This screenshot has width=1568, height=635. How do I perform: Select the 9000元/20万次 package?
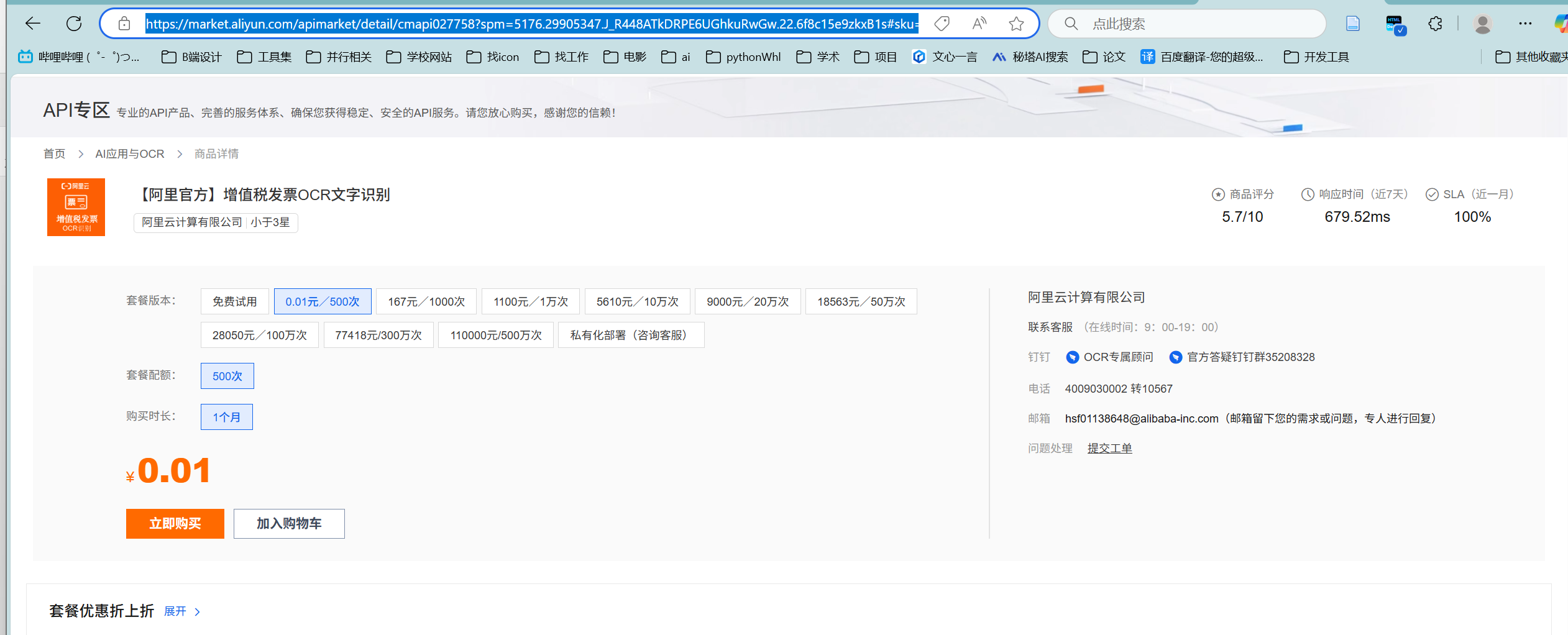748,301
